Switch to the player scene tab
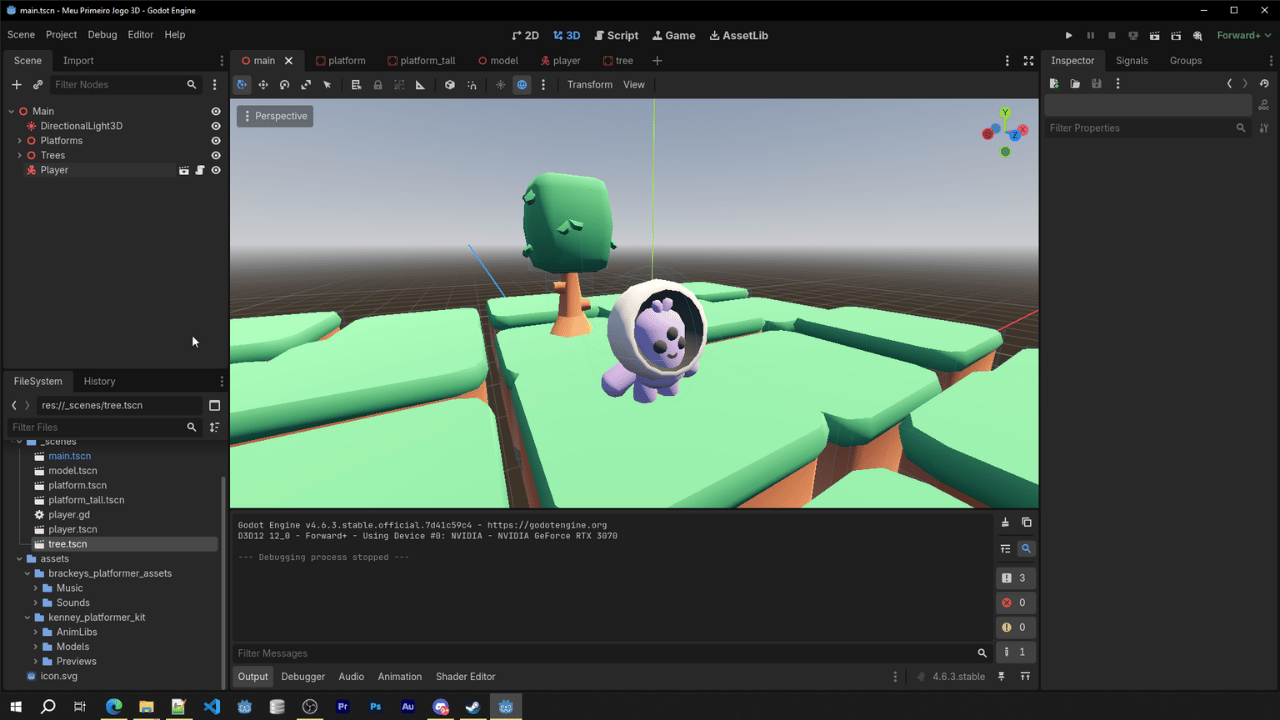The image size is (1280, 720). pyautogui.click(x=560, y=61)
